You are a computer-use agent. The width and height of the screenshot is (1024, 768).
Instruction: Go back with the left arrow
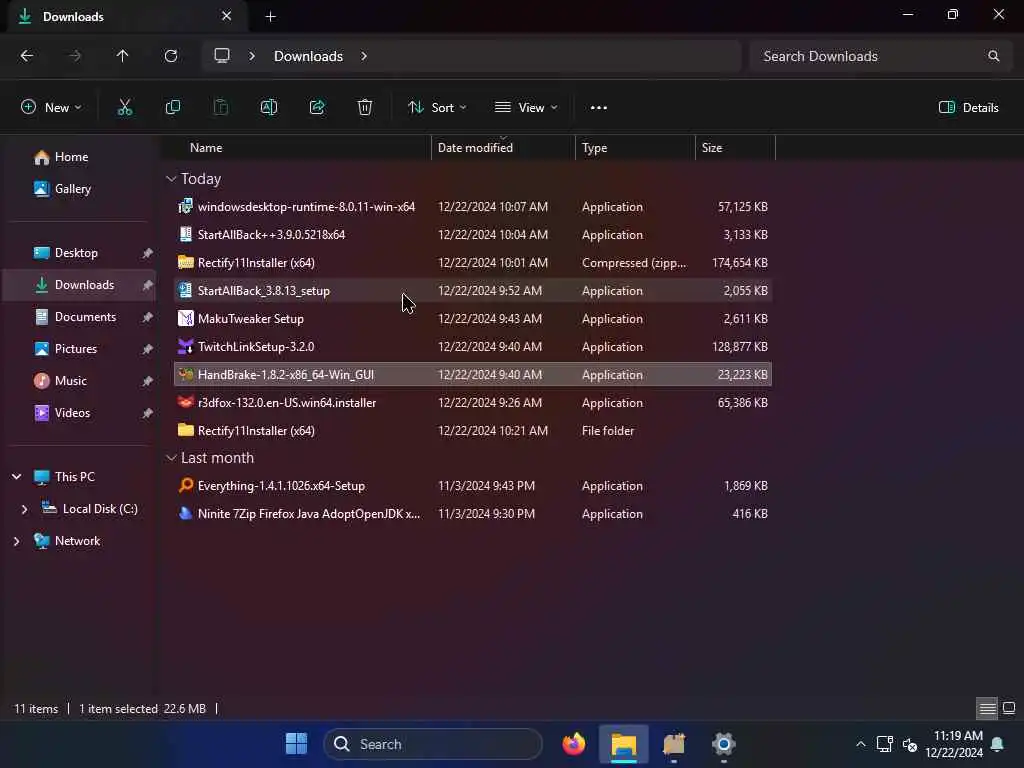tap(27, 56)
